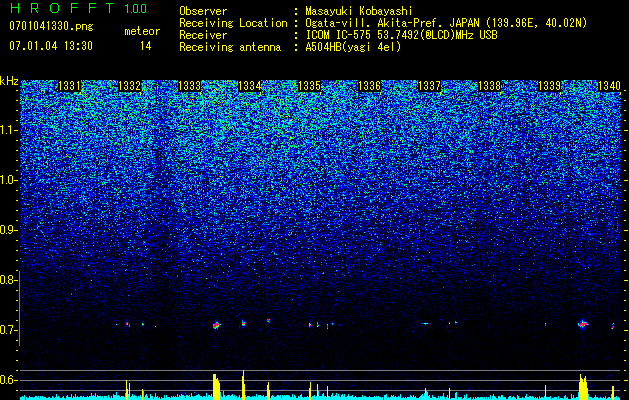Click the Receiving Location label

pos(233,23)
